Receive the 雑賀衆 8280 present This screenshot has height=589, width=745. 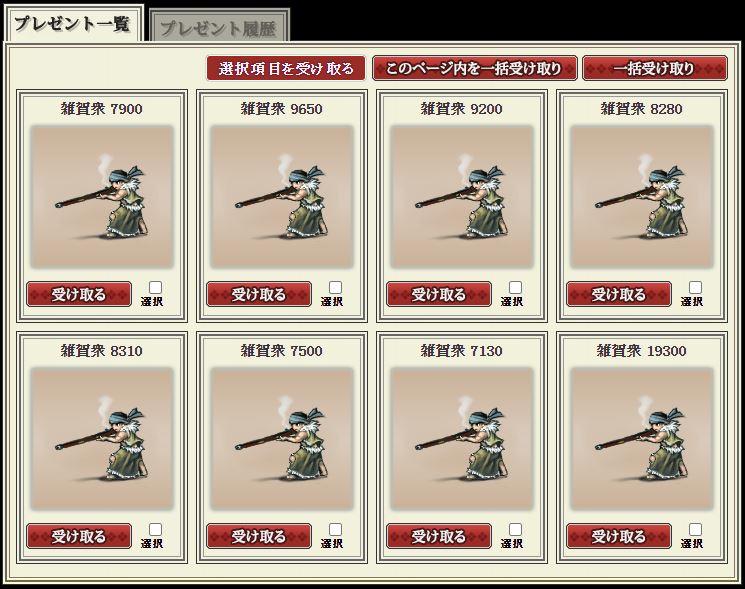click(x=619, y=294)
